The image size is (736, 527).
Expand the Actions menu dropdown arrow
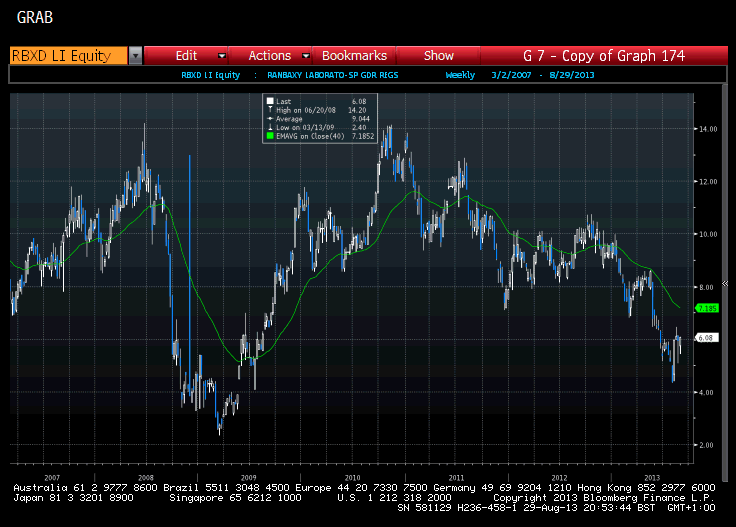[307, 56]
